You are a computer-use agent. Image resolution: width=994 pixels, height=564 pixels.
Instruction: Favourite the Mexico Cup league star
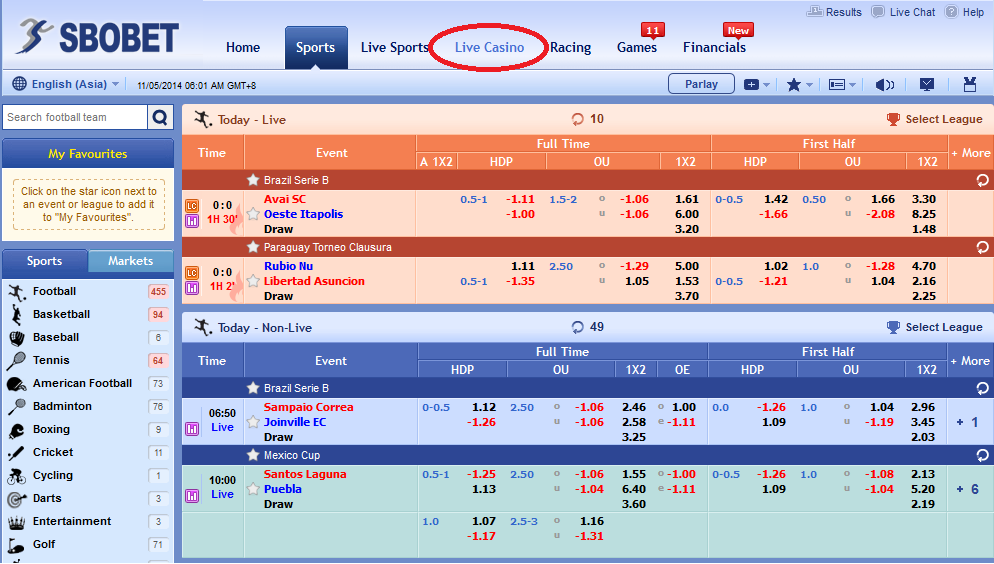coord(253,455)
